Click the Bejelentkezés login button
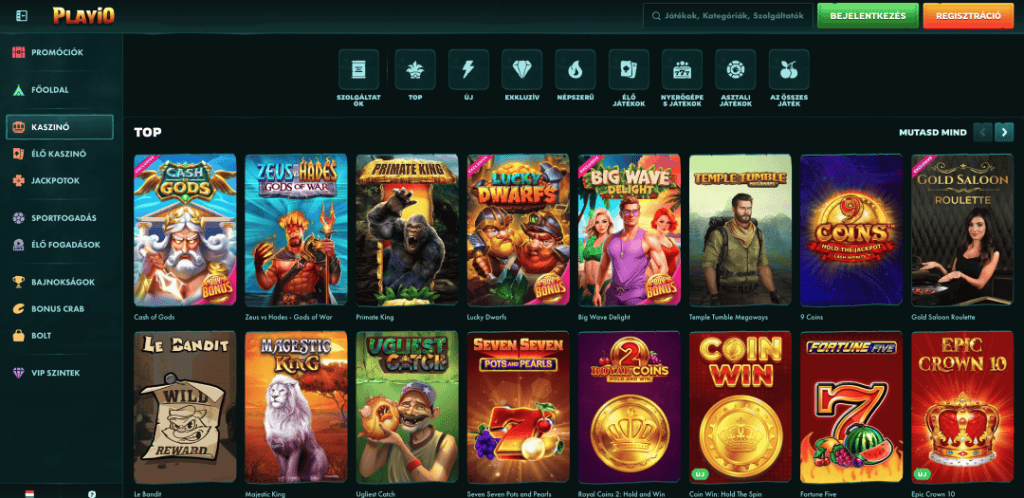 coord(868,16)
